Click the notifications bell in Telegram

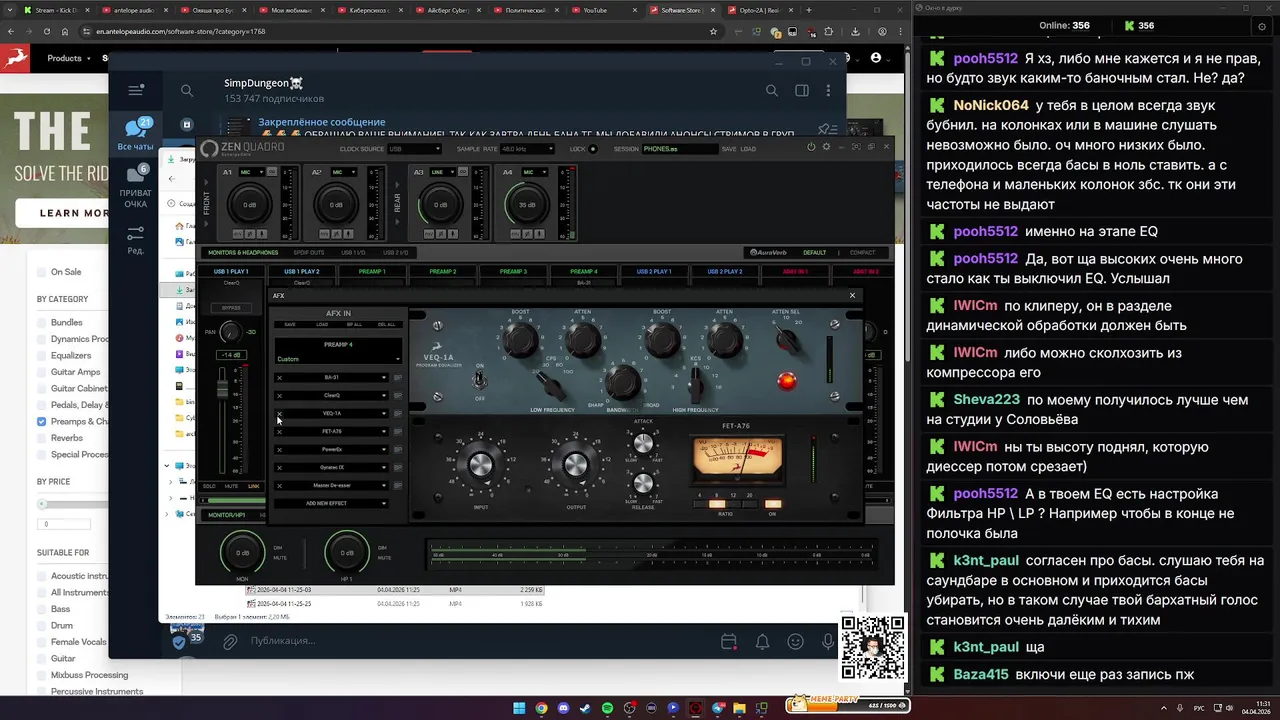pos(762,641)
